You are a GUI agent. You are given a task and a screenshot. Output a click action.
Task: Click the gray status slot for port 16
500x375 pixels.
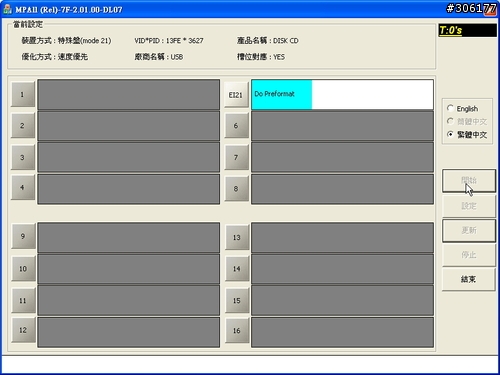pos(342,332)
